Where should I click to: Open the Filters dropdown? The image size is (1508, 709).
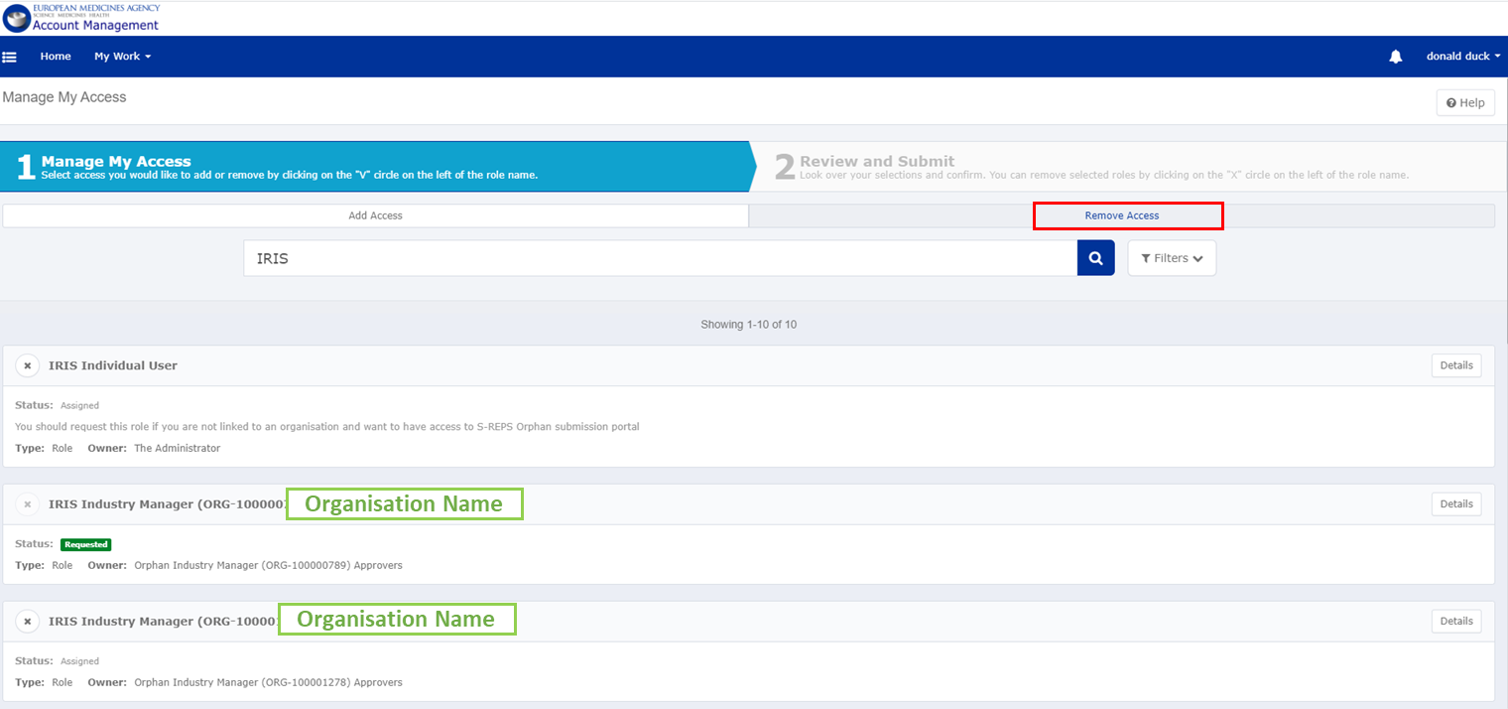(1171, 257)
